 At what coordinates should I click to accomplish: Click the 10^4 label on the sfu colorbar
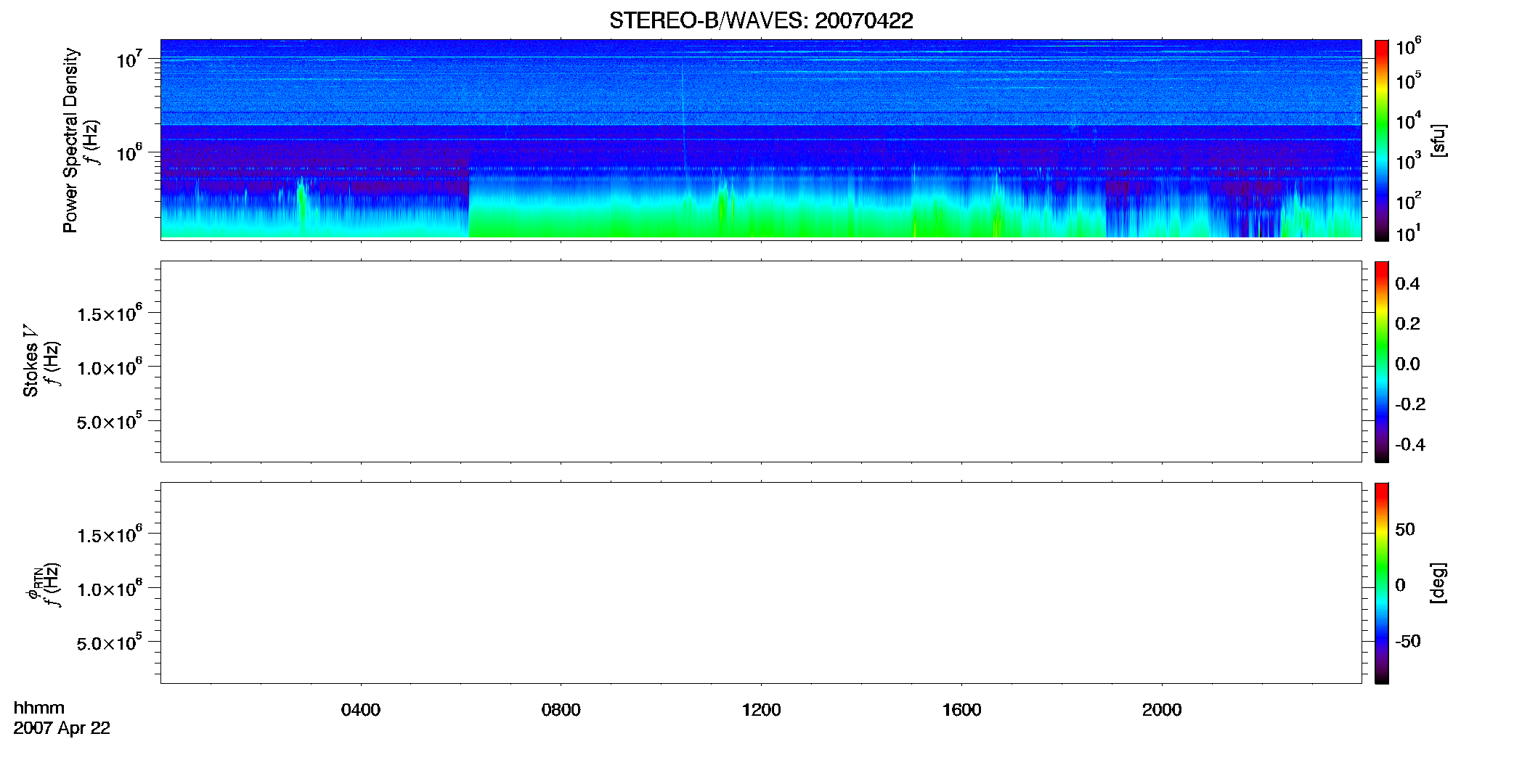1409,121
